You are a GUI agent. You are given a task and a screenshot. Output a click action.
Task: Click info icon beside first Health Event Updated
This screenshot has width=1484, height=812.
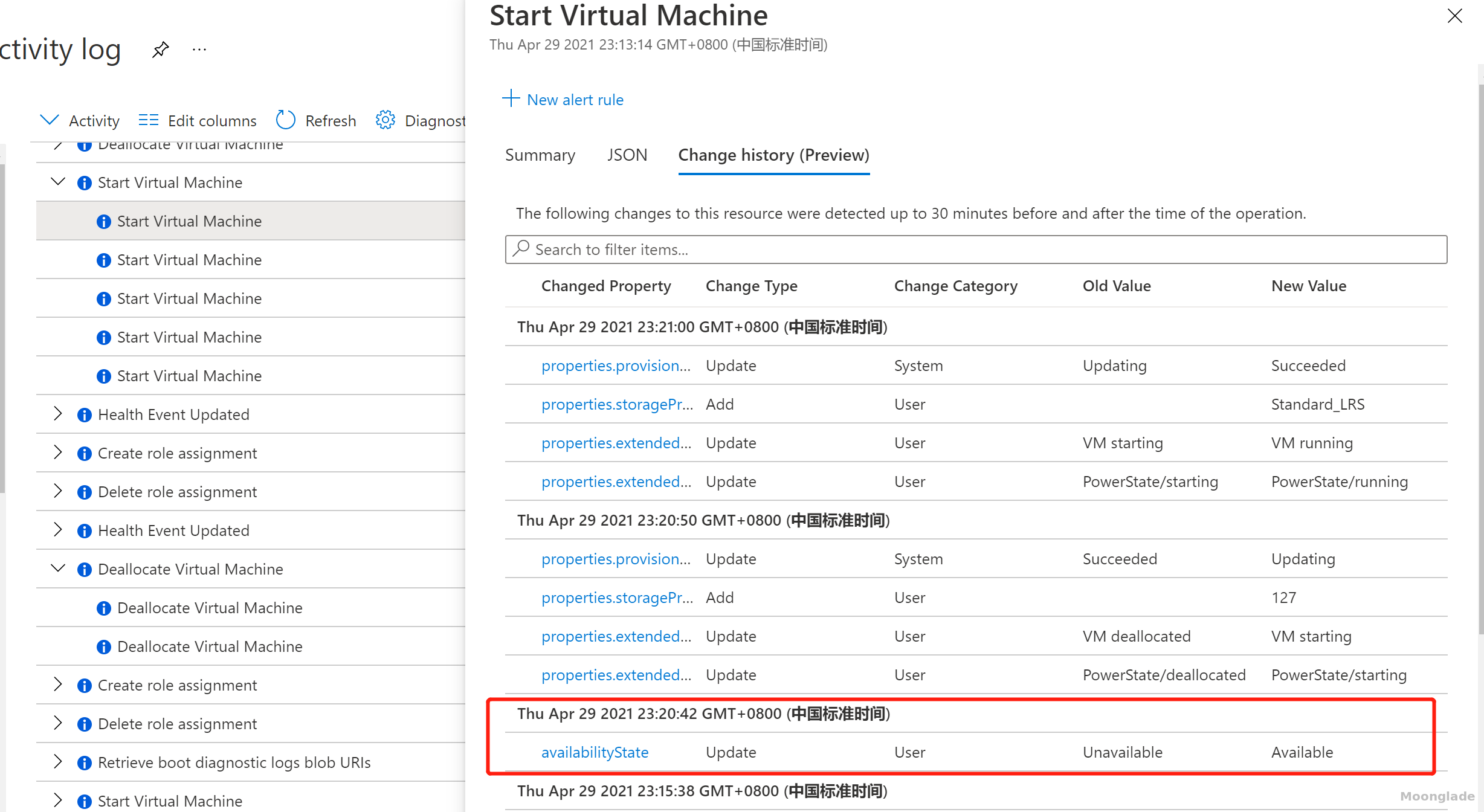(85, 415)
